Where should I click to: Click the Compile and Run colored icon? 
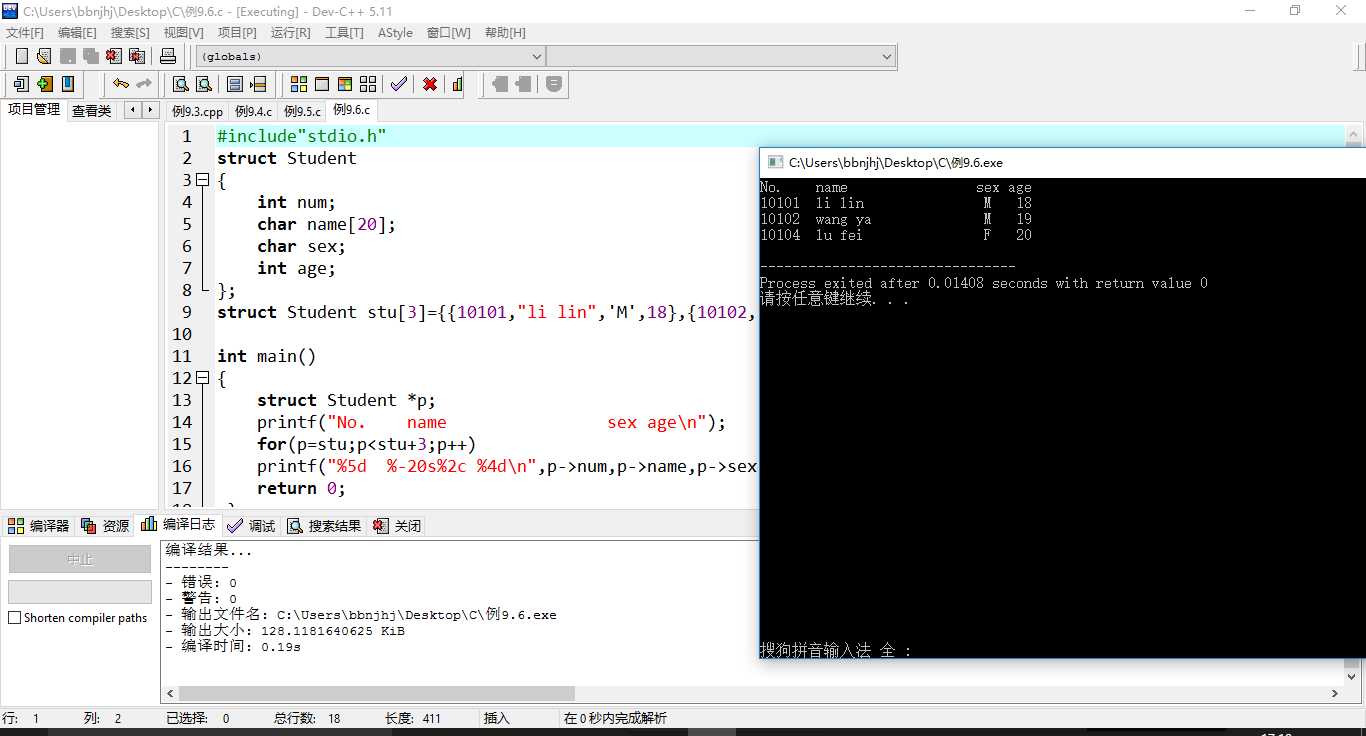[x=345, y=84]
